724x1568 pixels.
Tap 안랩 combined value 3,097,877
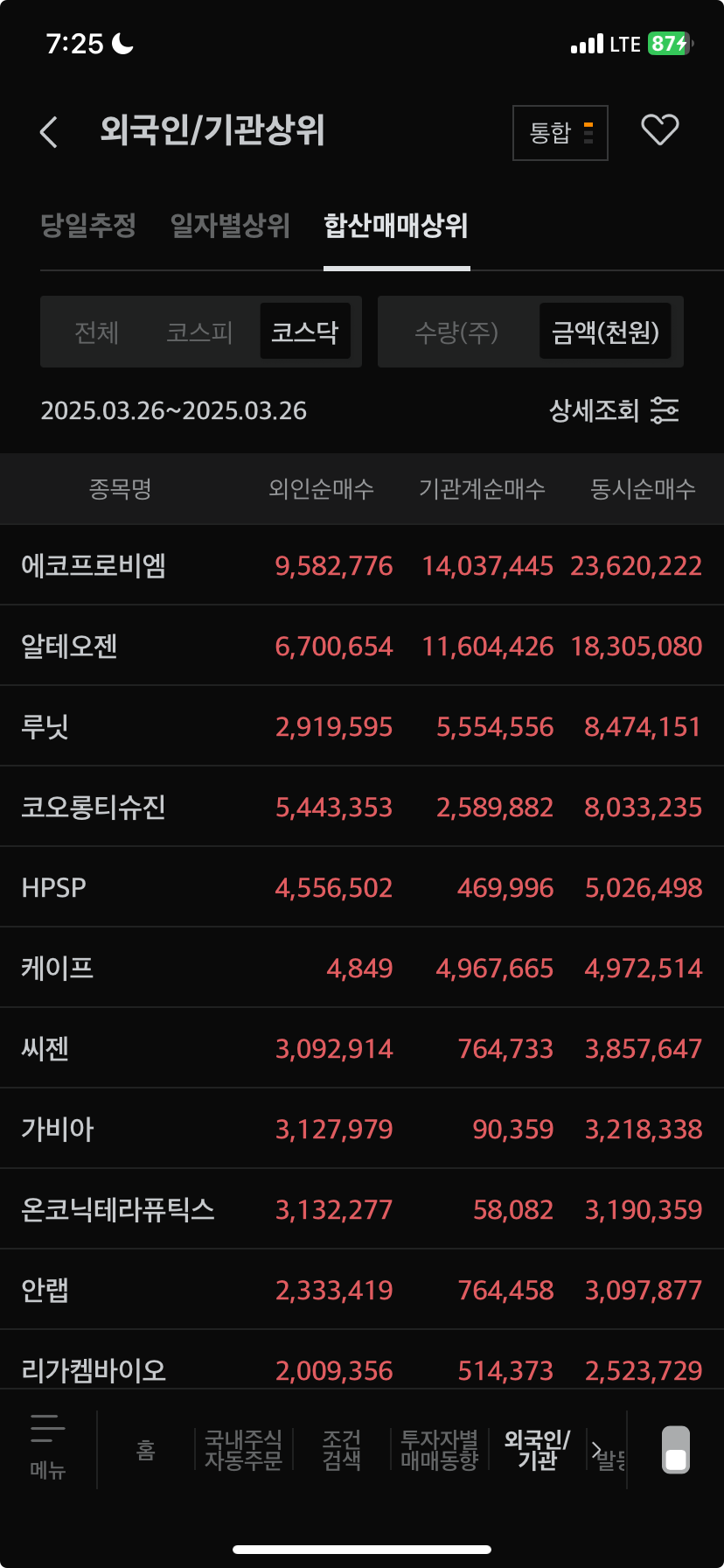point(643,1291)
